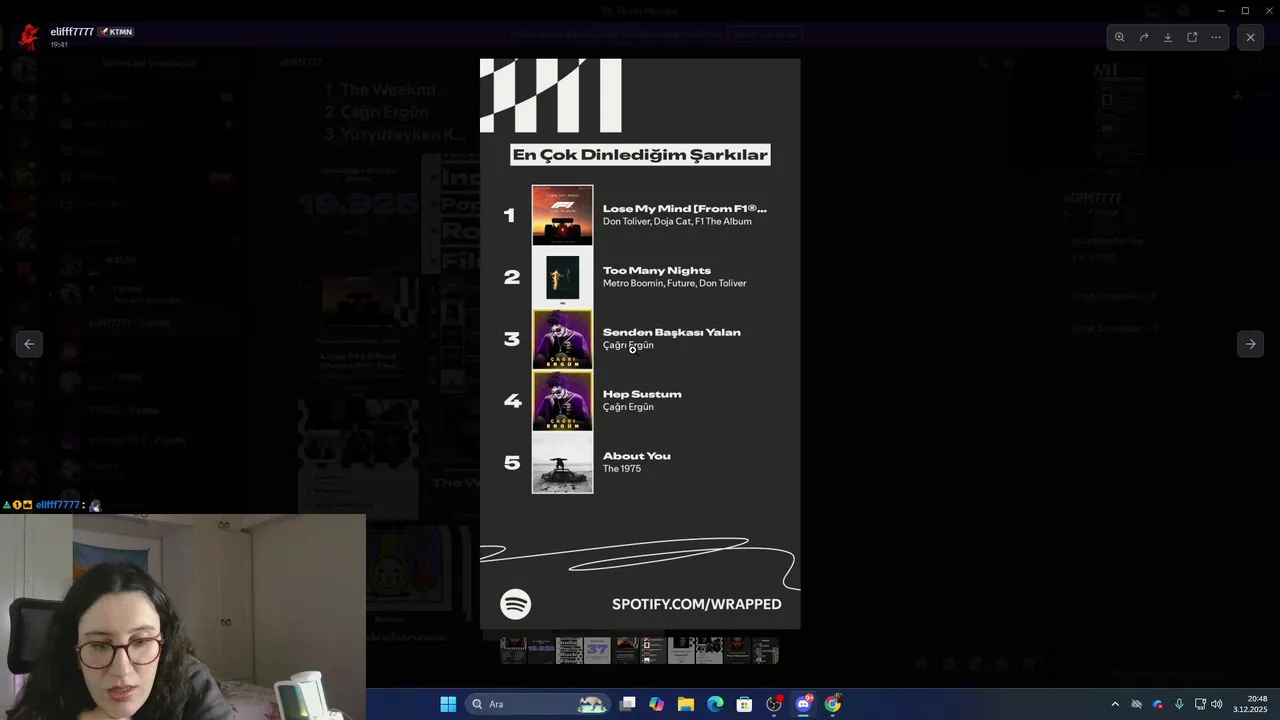This screenshot has width=1280, height=720.
Task: Open the Windows Start menu
Action: [x=448, y=704]
